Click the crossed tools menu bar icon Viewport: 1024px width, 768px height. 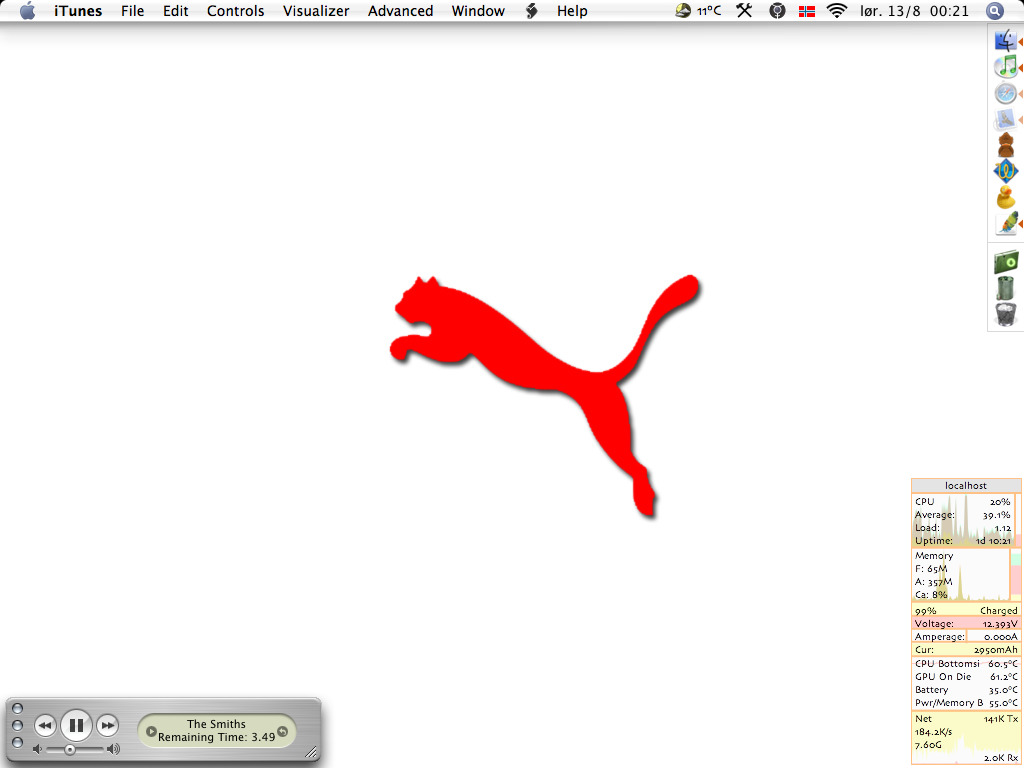point(744,10)
